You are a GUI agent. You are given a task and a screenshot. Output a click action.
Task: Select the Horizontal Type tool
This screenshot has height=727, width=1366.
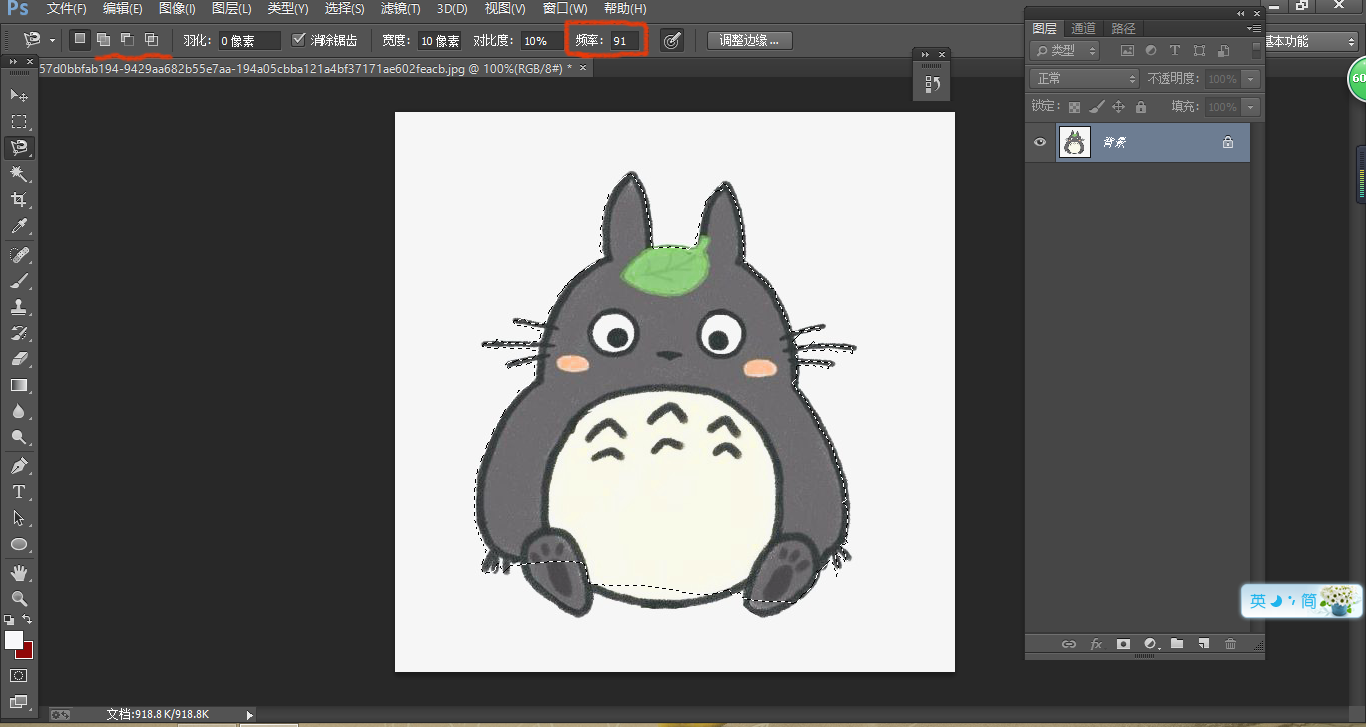coord(19,492)
